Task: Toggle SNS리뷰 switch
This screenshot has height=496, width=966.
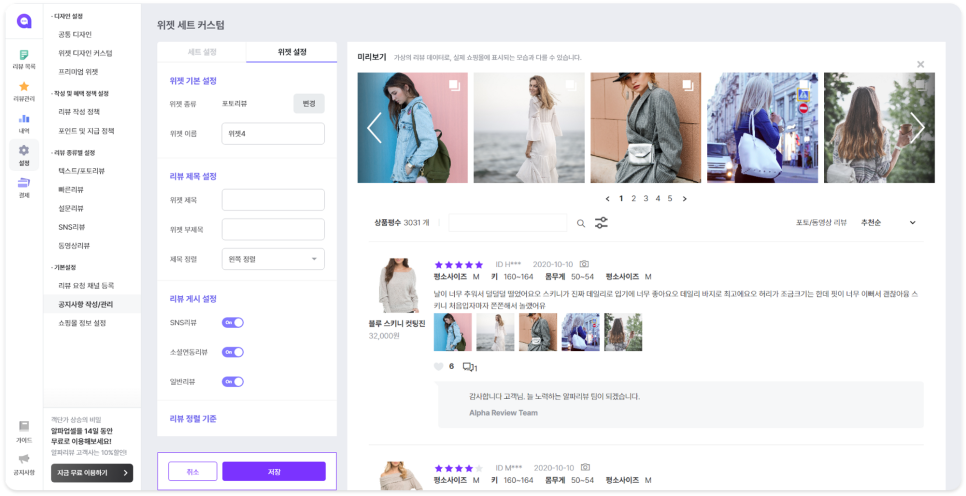Action: pyautogui.click(x=233, y=322)
